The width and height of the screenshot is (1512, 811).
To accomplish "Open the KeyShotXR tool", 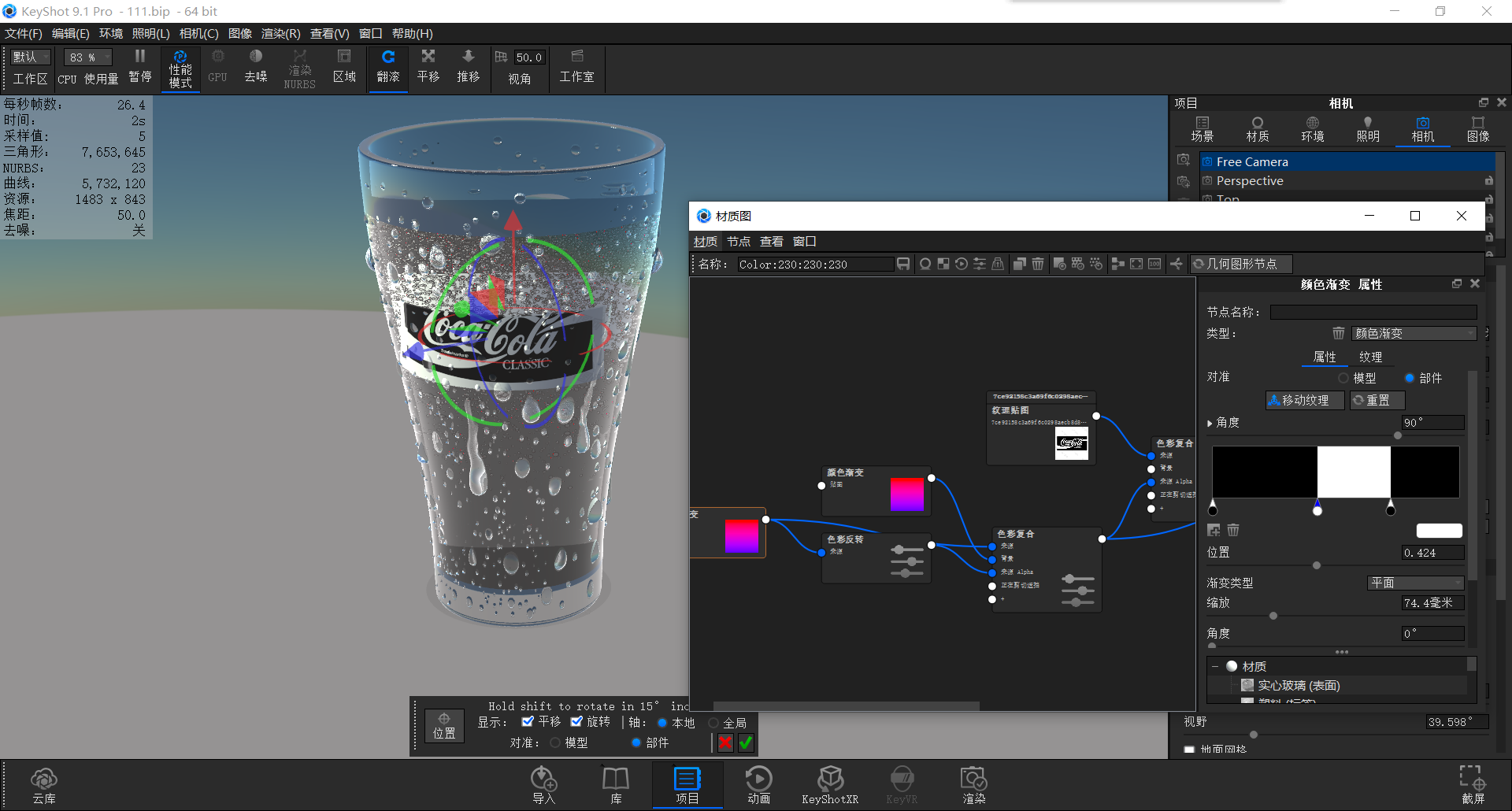I will [830, 784].
